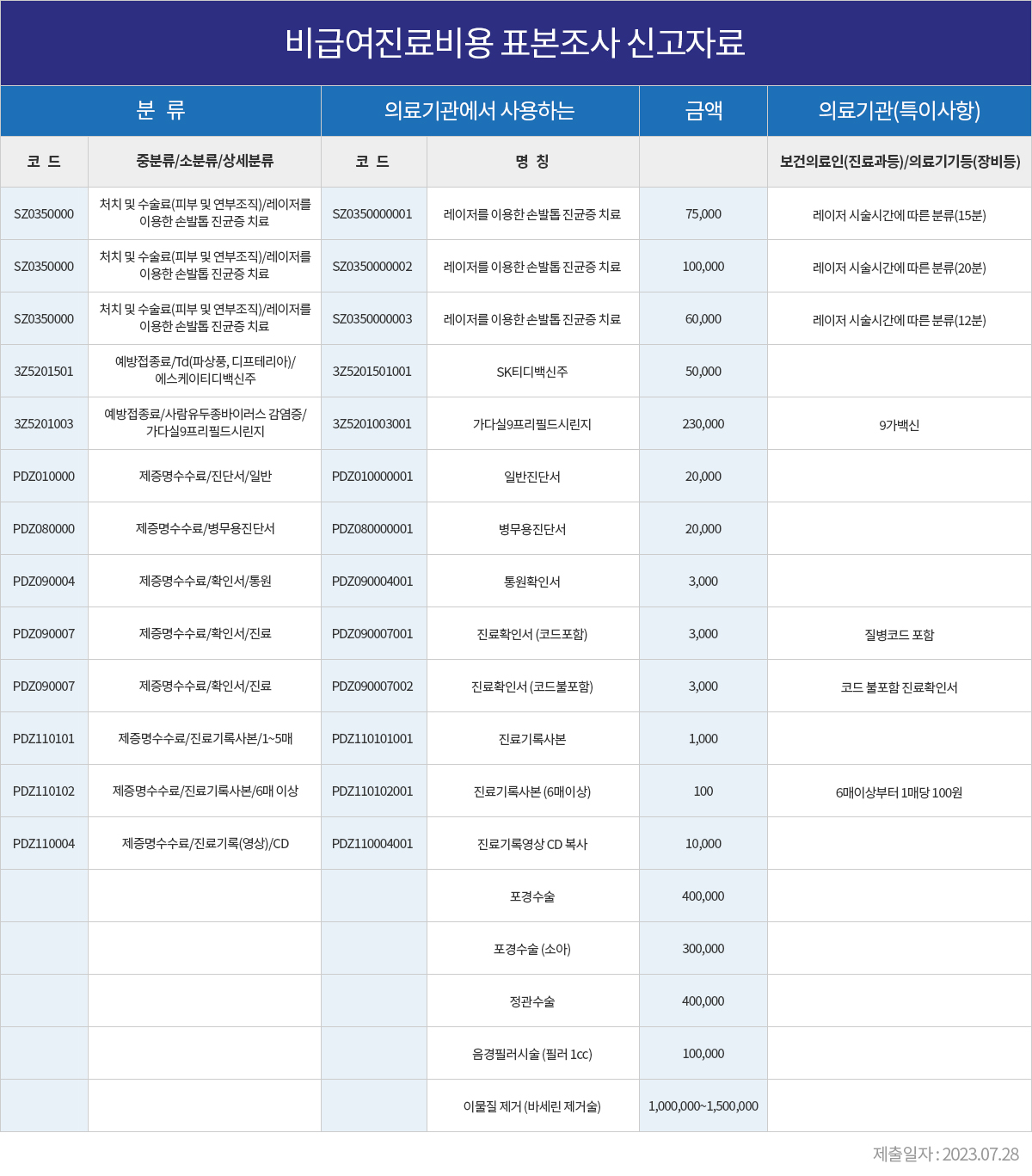Select the 진료기록영상 CD 복사 name cell
Screen dimensions: 1032x1176
533,843
